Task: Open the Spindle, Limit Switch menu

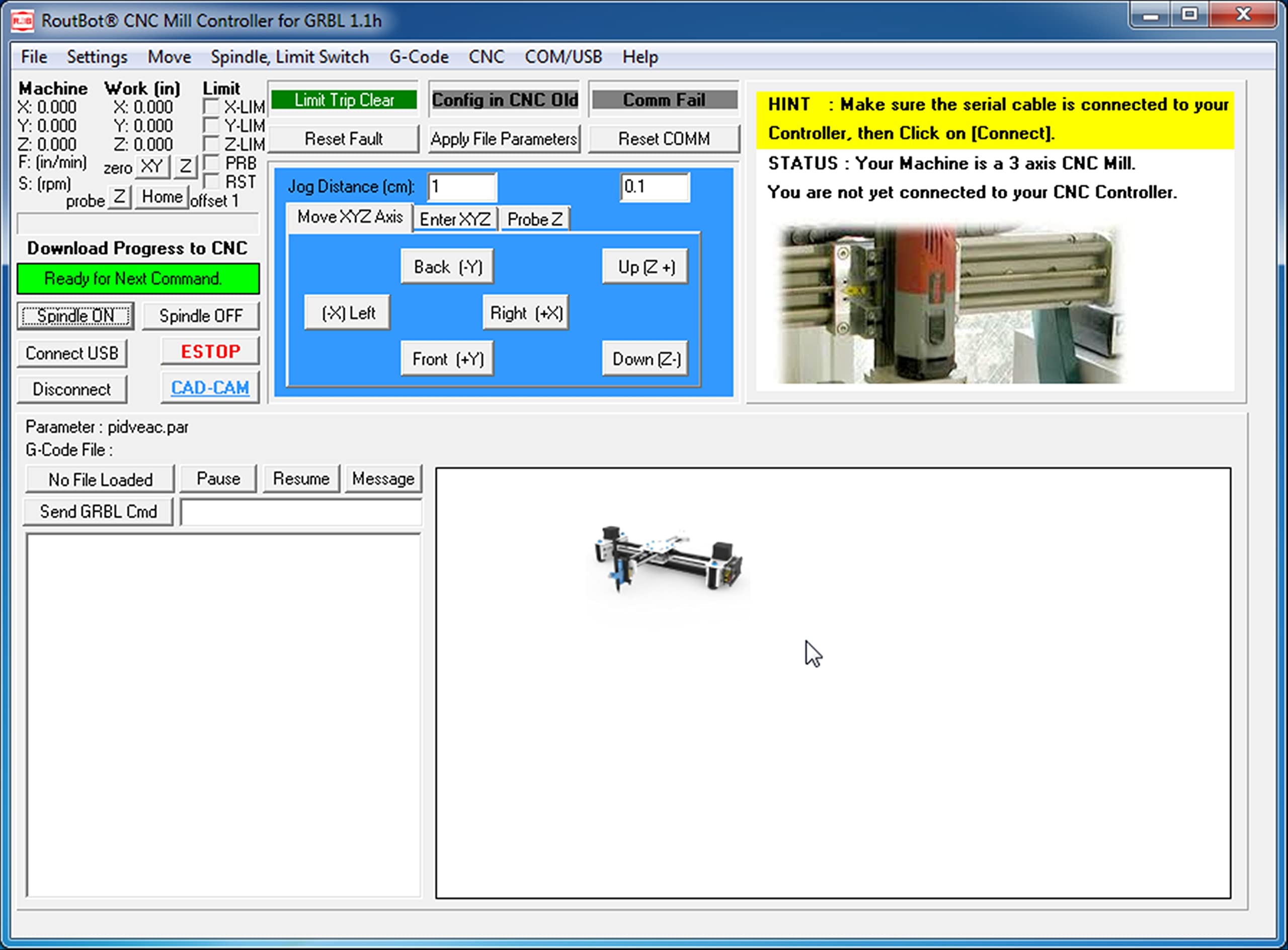Action: 290,57
